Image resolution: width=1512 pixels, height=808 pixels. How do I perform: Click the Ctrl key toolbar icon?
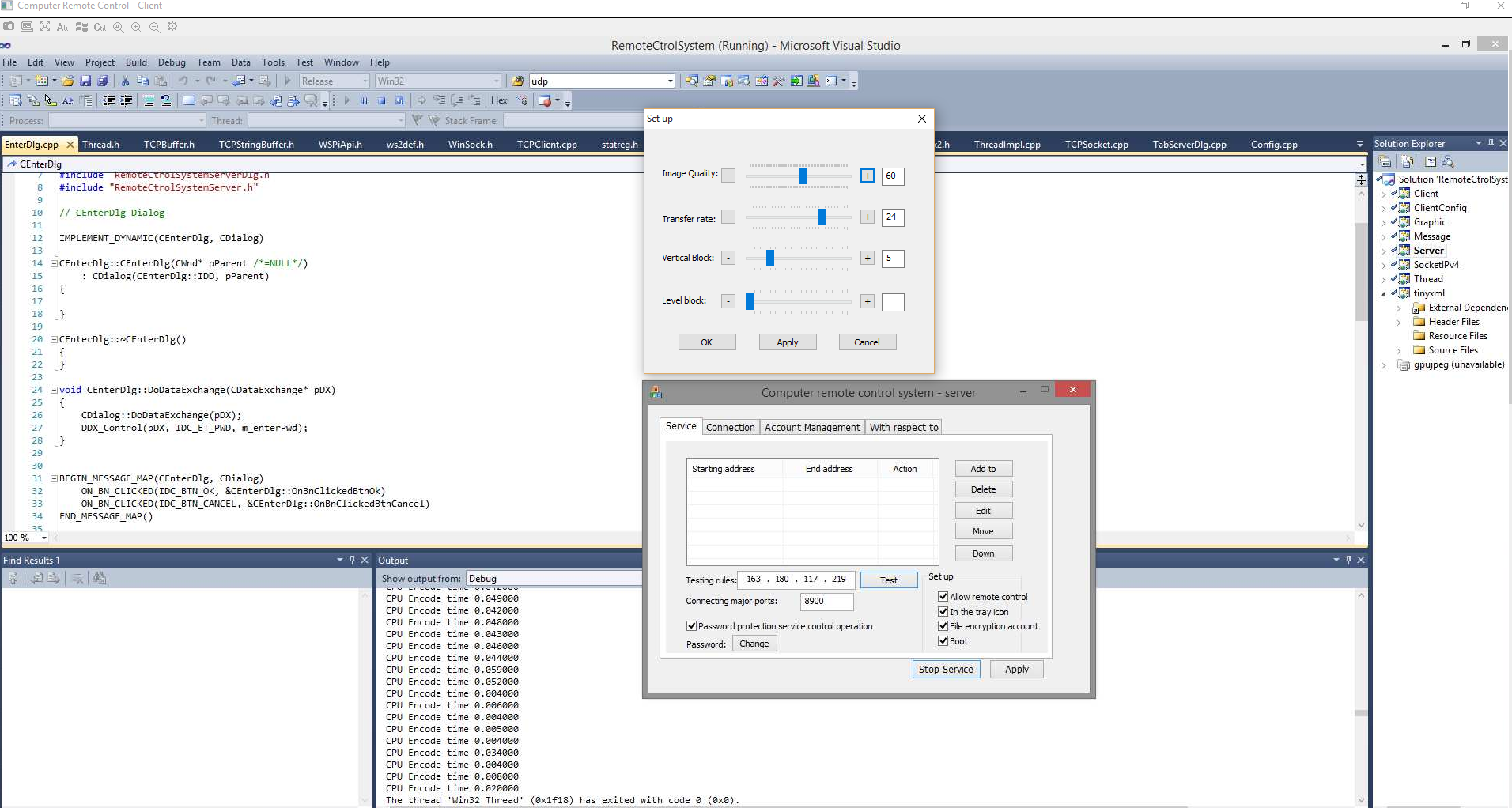[x=100, y=27]
